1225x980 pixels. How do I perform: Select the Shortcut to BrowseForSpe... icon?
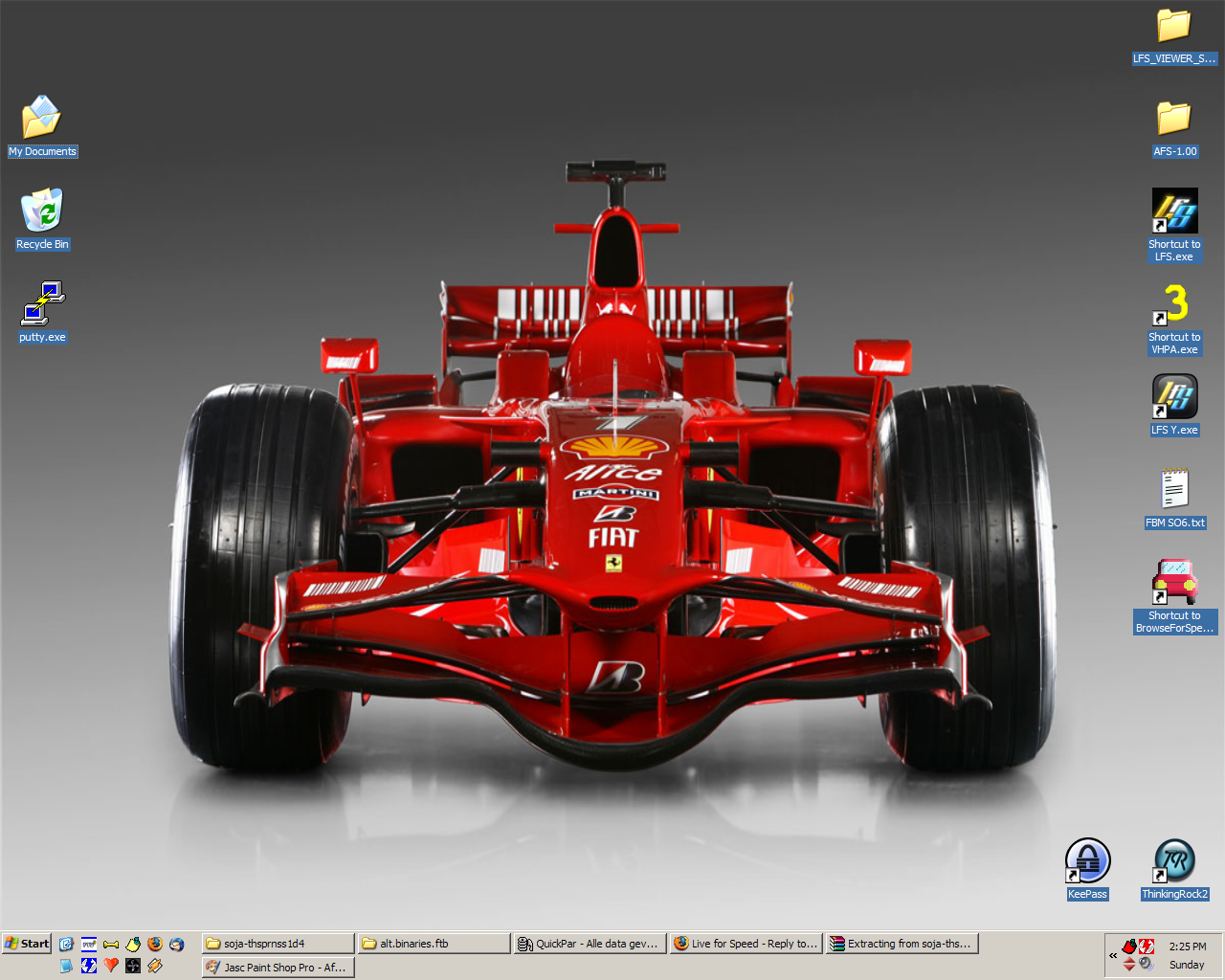[1174, 597]
